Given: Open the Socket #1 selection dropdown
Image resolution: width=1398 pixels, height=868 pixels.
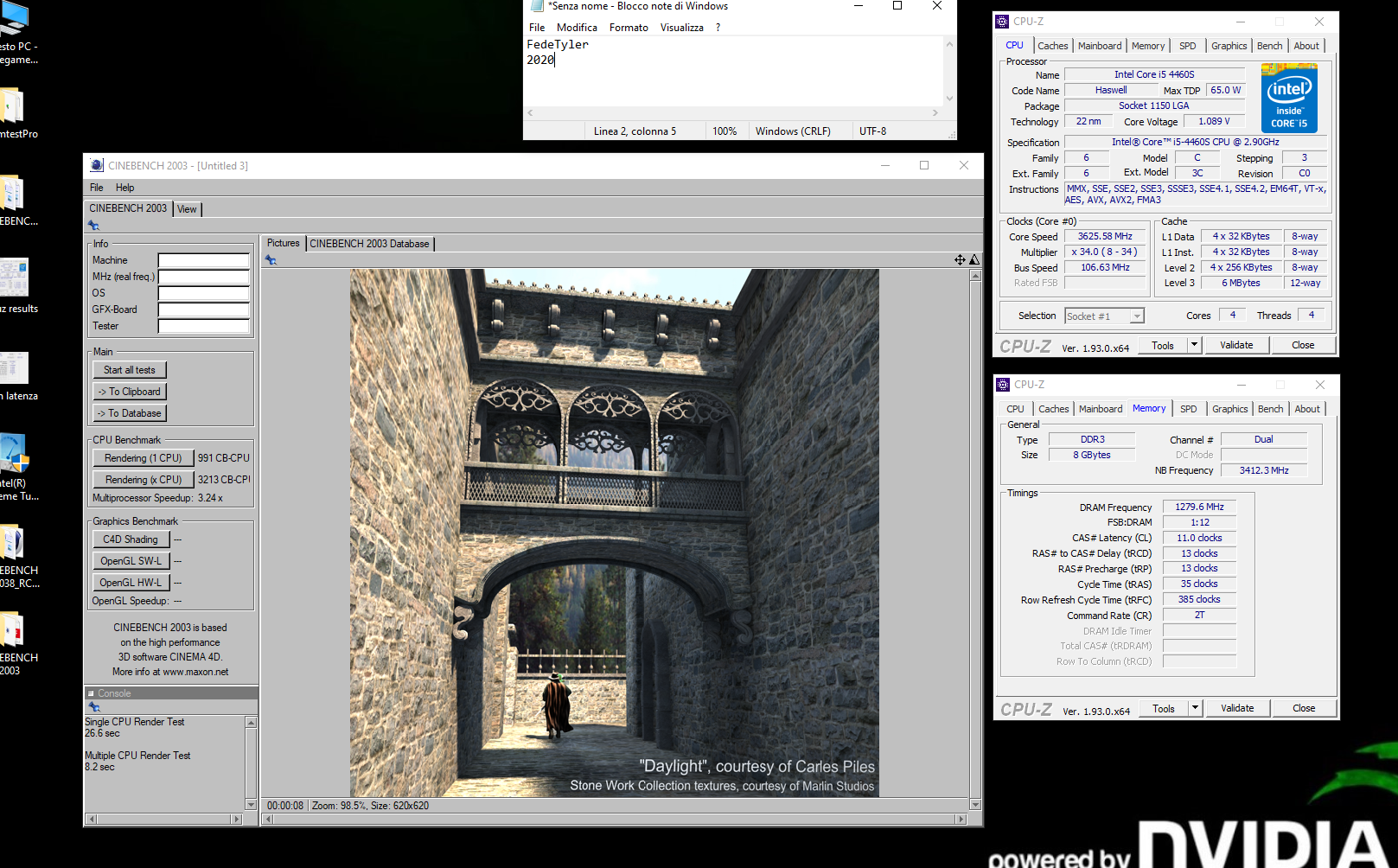Looking at the screenshot, I should [x=1104, y=316].
